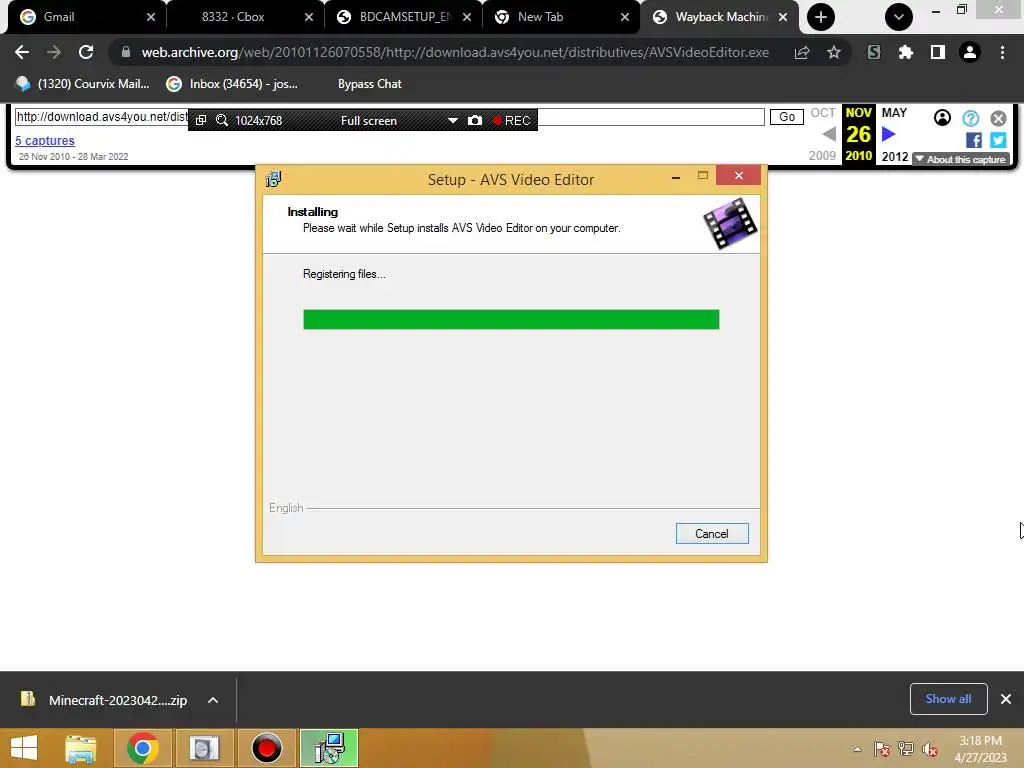The image size is (1024, 768).
Task: Jump to next capture arrow (2012)
Action: point(888,135)
